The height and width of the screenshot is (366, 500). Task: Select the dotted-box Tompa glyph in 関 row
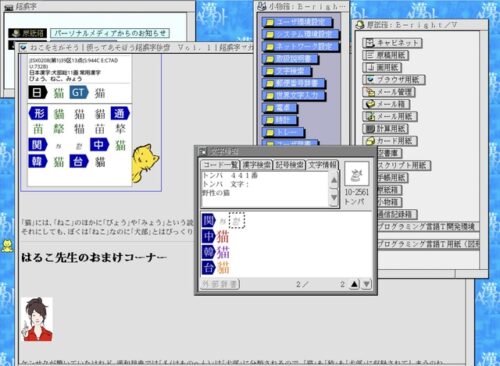237,220
